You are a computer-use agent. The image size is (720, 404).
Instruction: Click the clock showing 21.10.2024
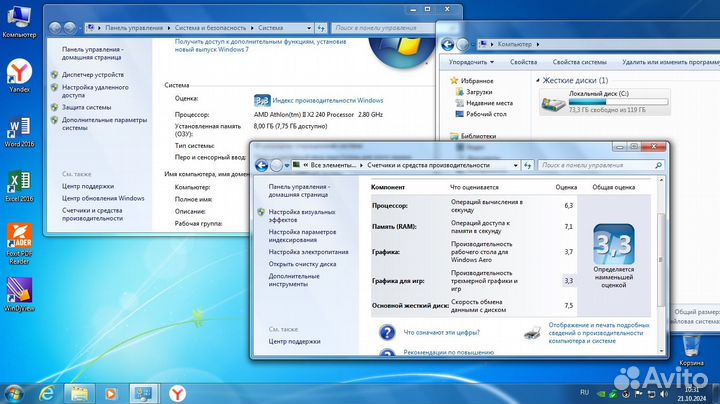pos(692,394)
